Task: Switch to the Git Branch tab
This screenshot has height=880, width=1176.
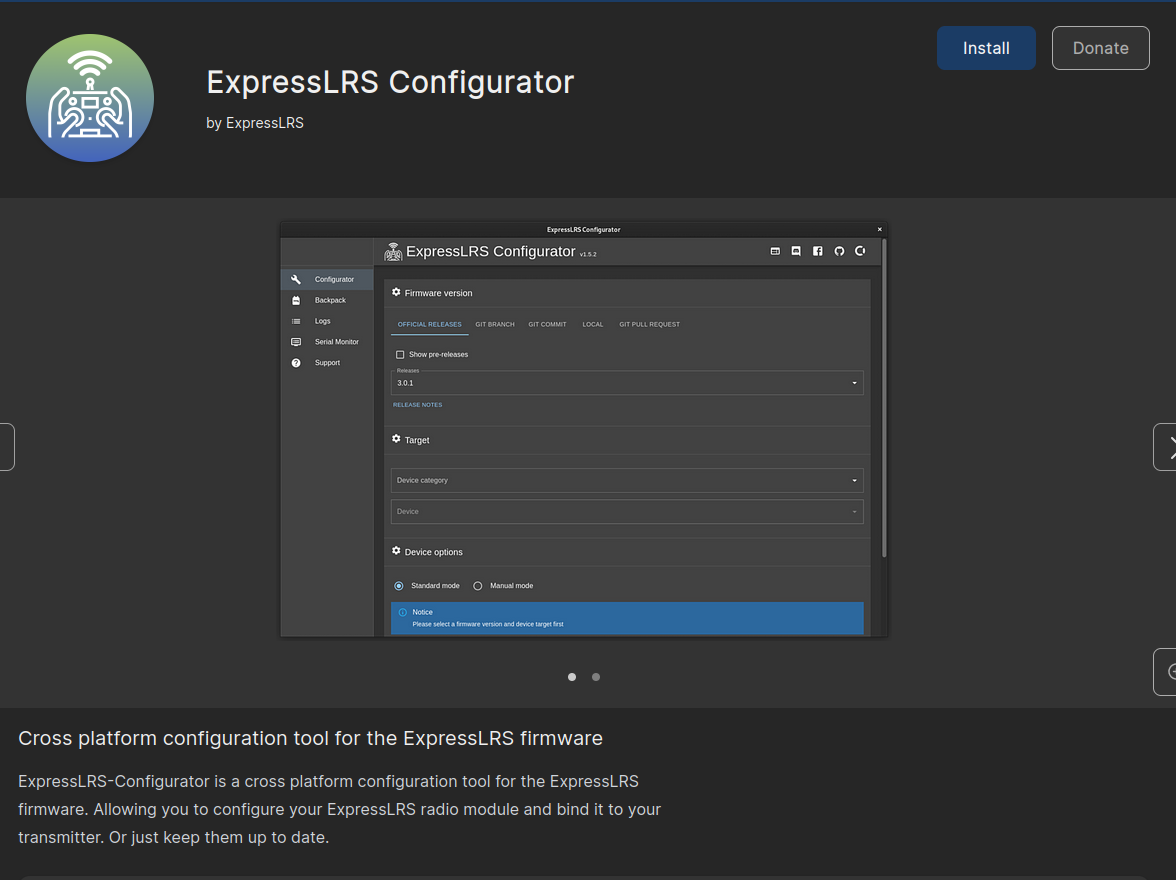Action: pyautogui.click(x=495, y=325)
